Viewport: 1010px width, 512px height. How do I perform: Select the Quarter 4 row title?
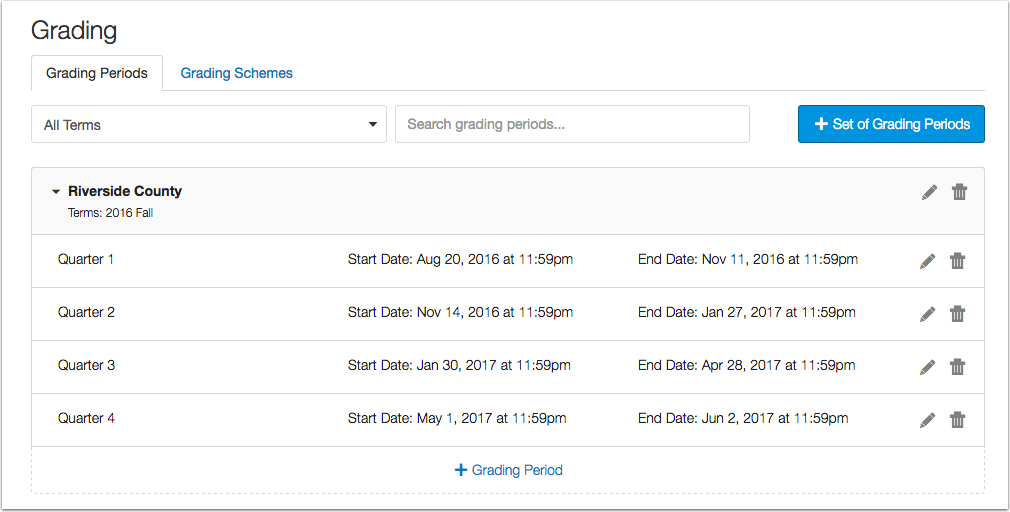86,418
